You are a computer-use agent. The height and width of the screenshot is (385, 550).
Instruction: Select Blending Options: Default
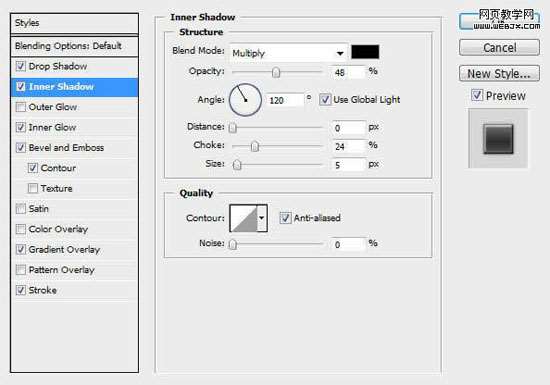tap(74, 46)
